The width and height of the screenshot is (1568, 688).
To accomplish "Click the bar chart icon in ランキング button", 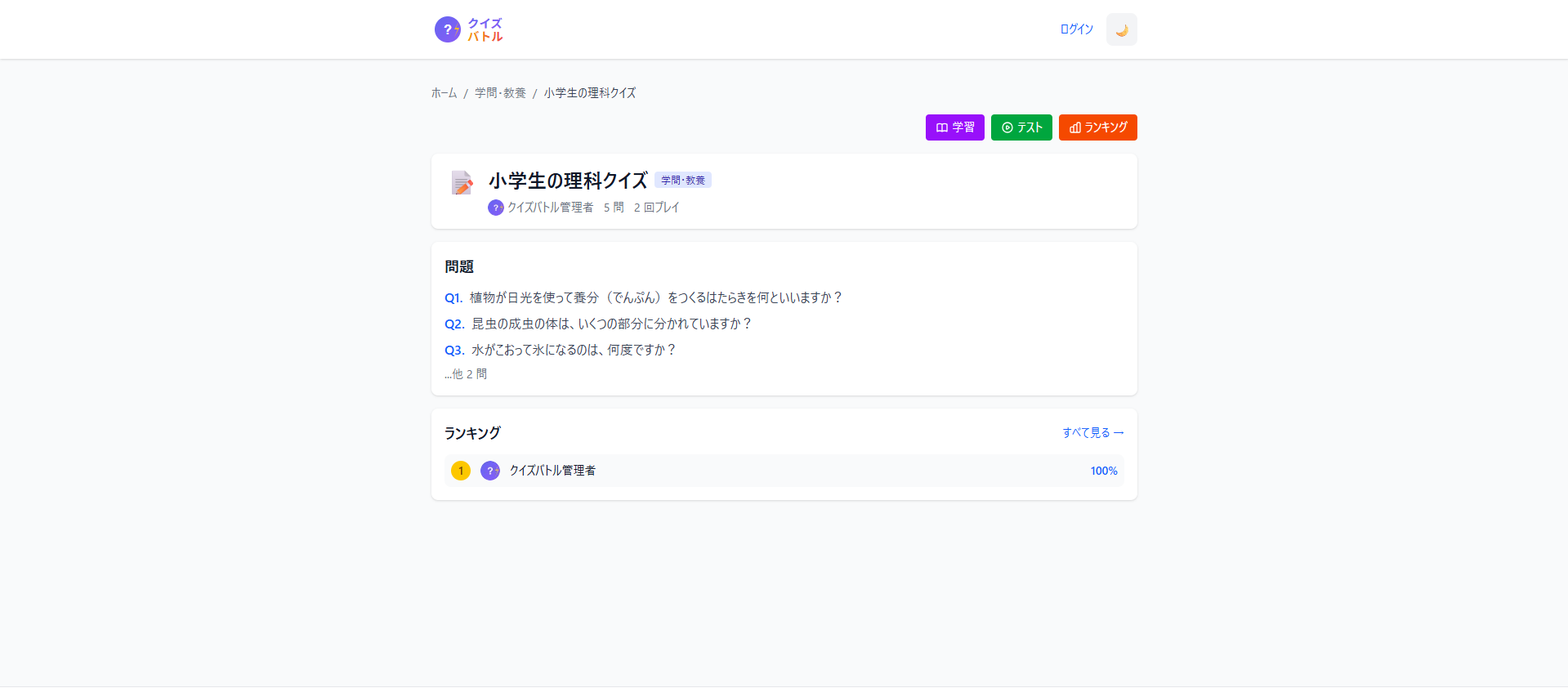I will (x=1075, y=127).
